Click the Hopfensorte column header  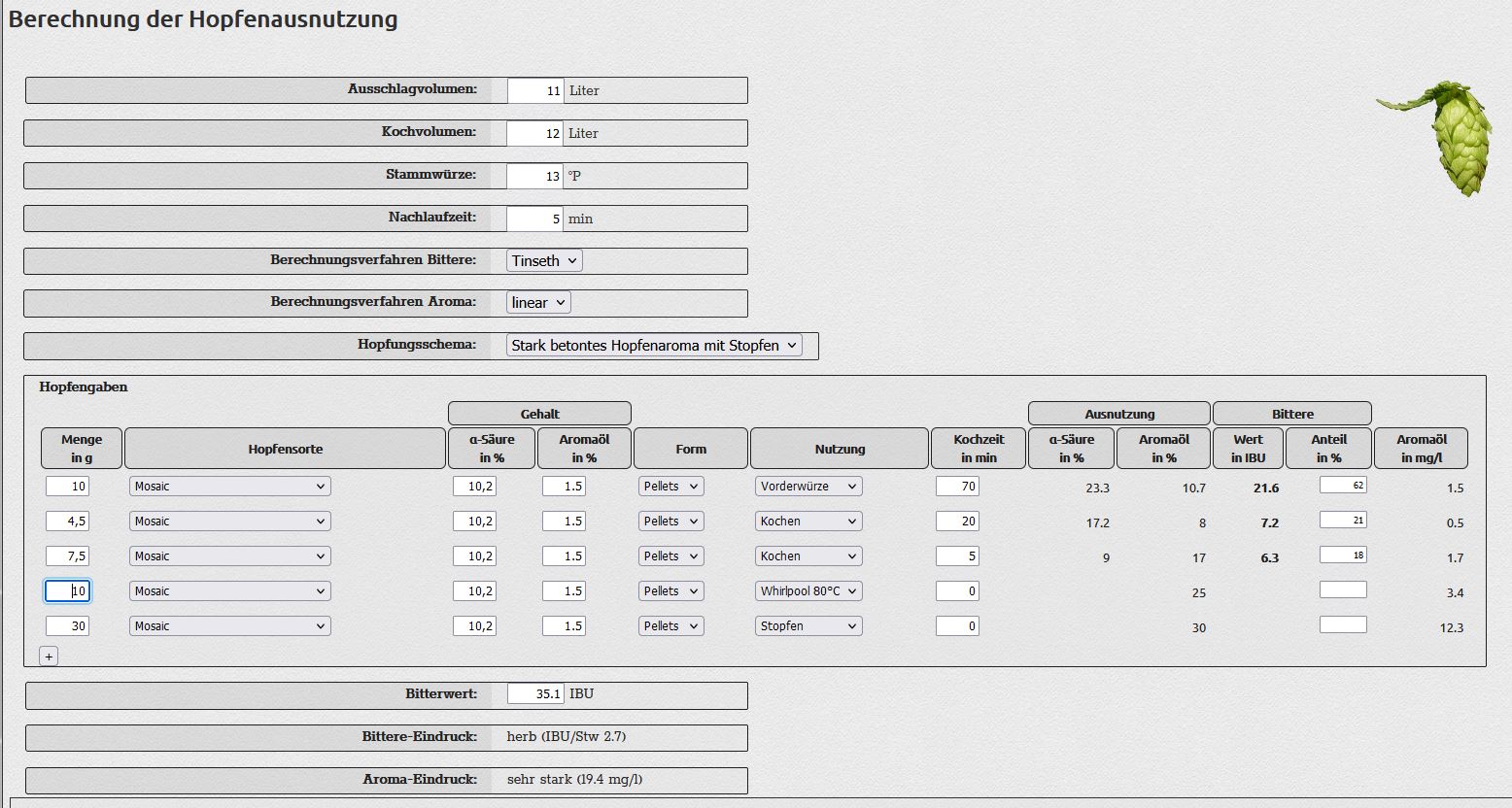(x=285, y=449)
